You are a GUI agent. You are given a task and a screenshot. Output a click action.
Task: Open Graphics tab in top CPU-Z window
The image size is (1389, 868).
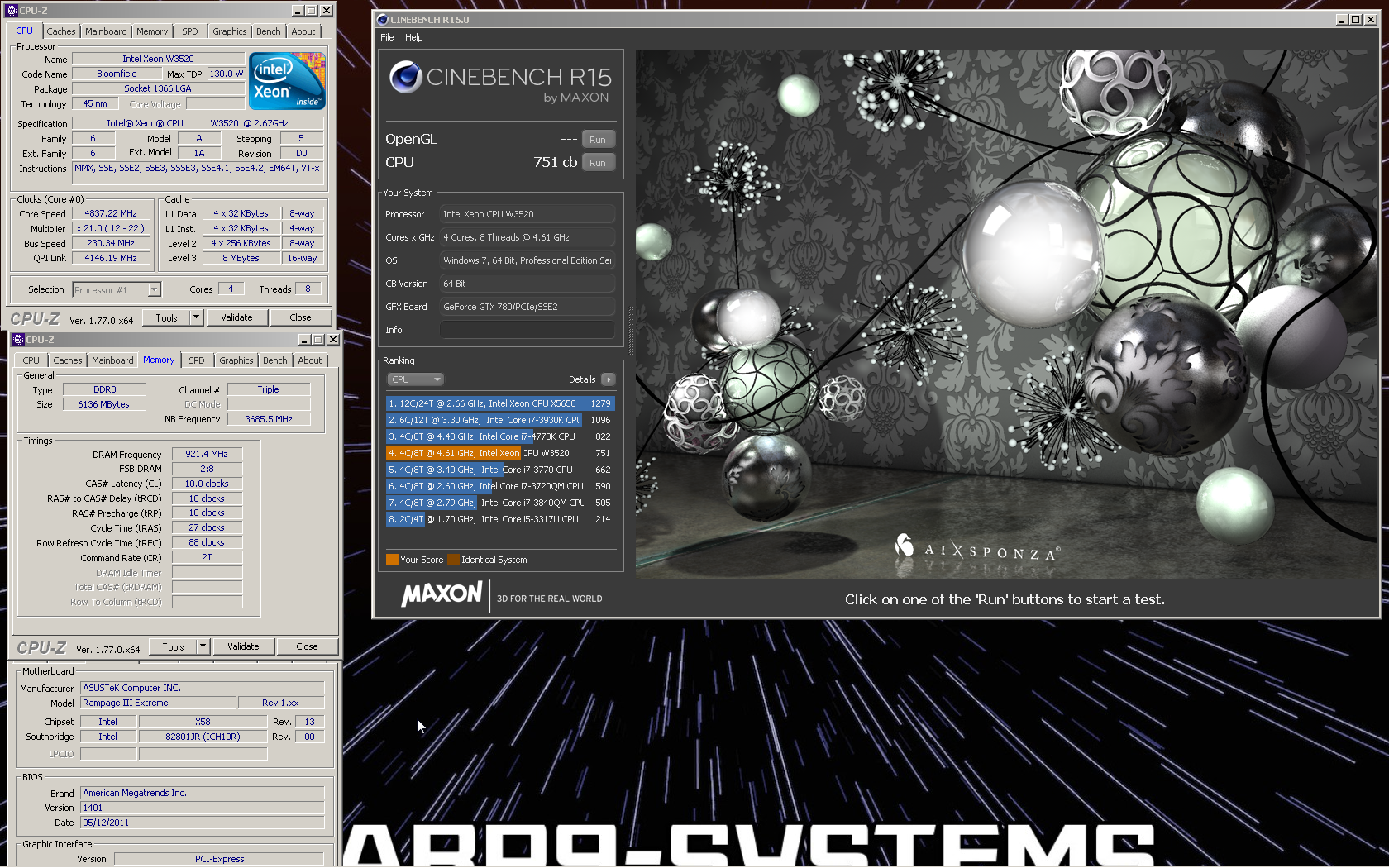click(x=229, y=31)
